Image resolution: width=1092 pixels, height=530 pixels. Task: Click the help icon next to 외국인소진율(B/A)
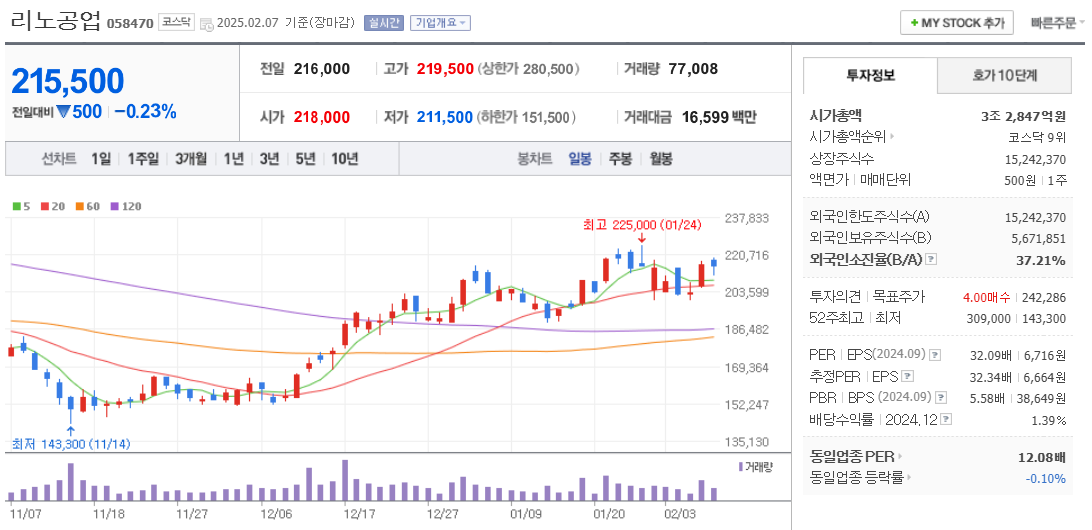932,259
